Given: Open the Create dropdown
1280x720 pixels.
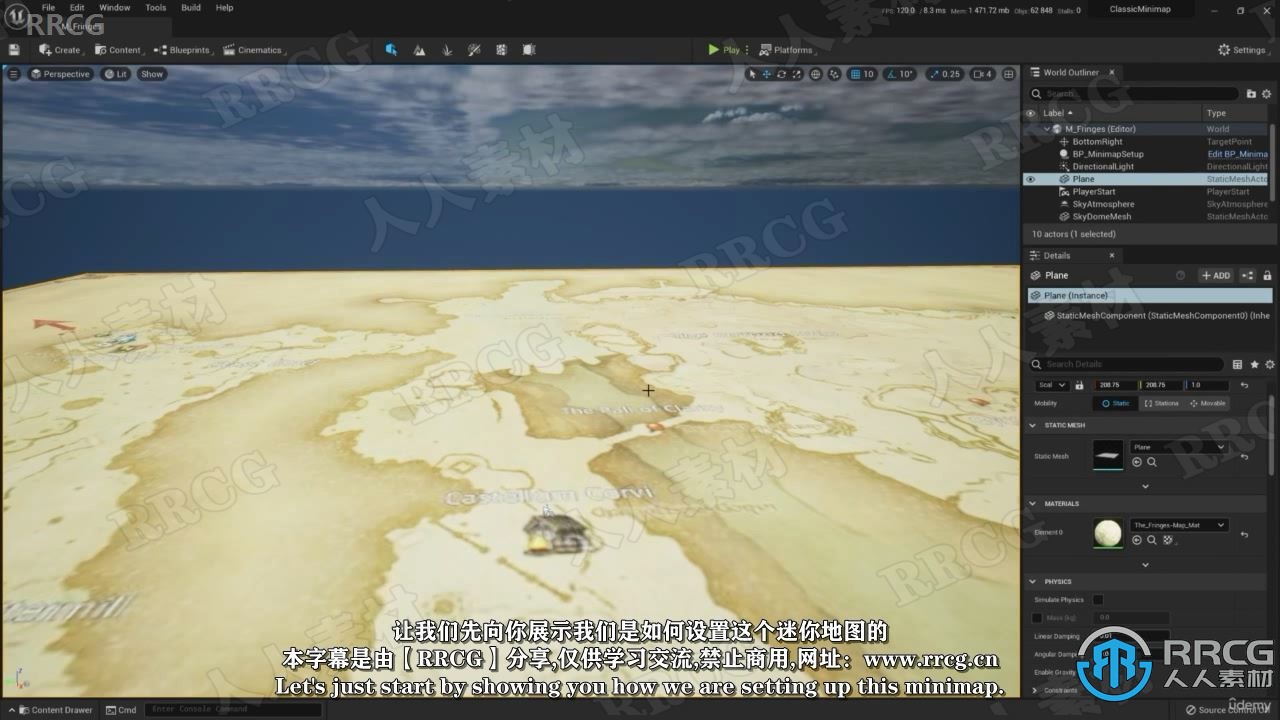Looking at the screenshot, I should point(61,50).
